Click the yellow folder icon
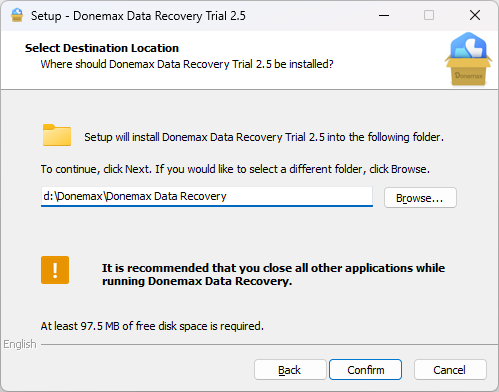Screen dimensions: 499x392 click(x=57, y=135)
